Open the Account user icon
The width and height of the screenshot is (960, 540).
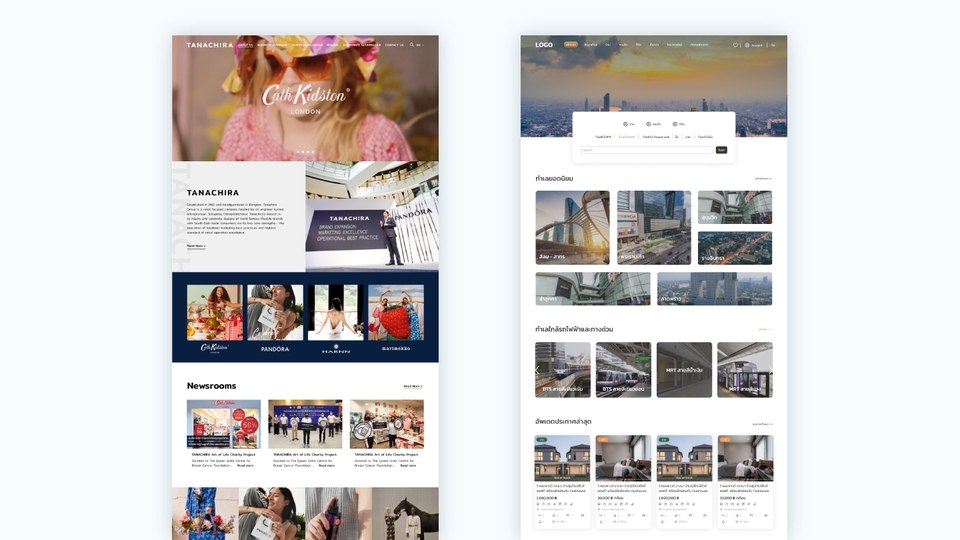coord(747,45)
